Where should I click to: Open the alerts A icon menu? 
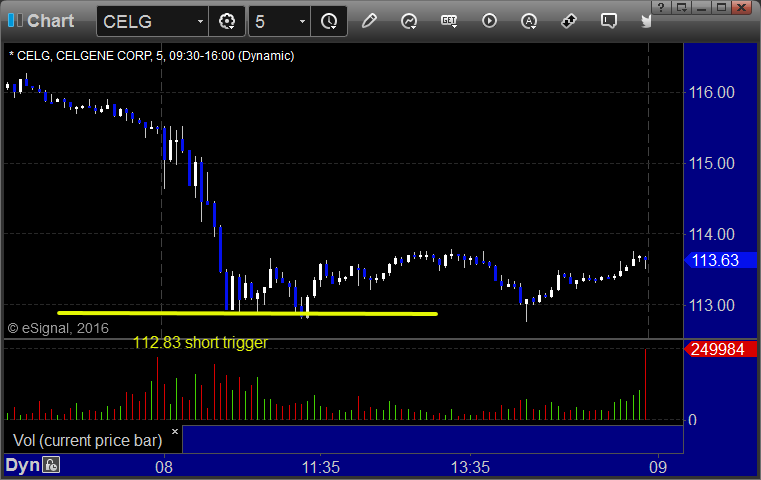click(529, 21)
